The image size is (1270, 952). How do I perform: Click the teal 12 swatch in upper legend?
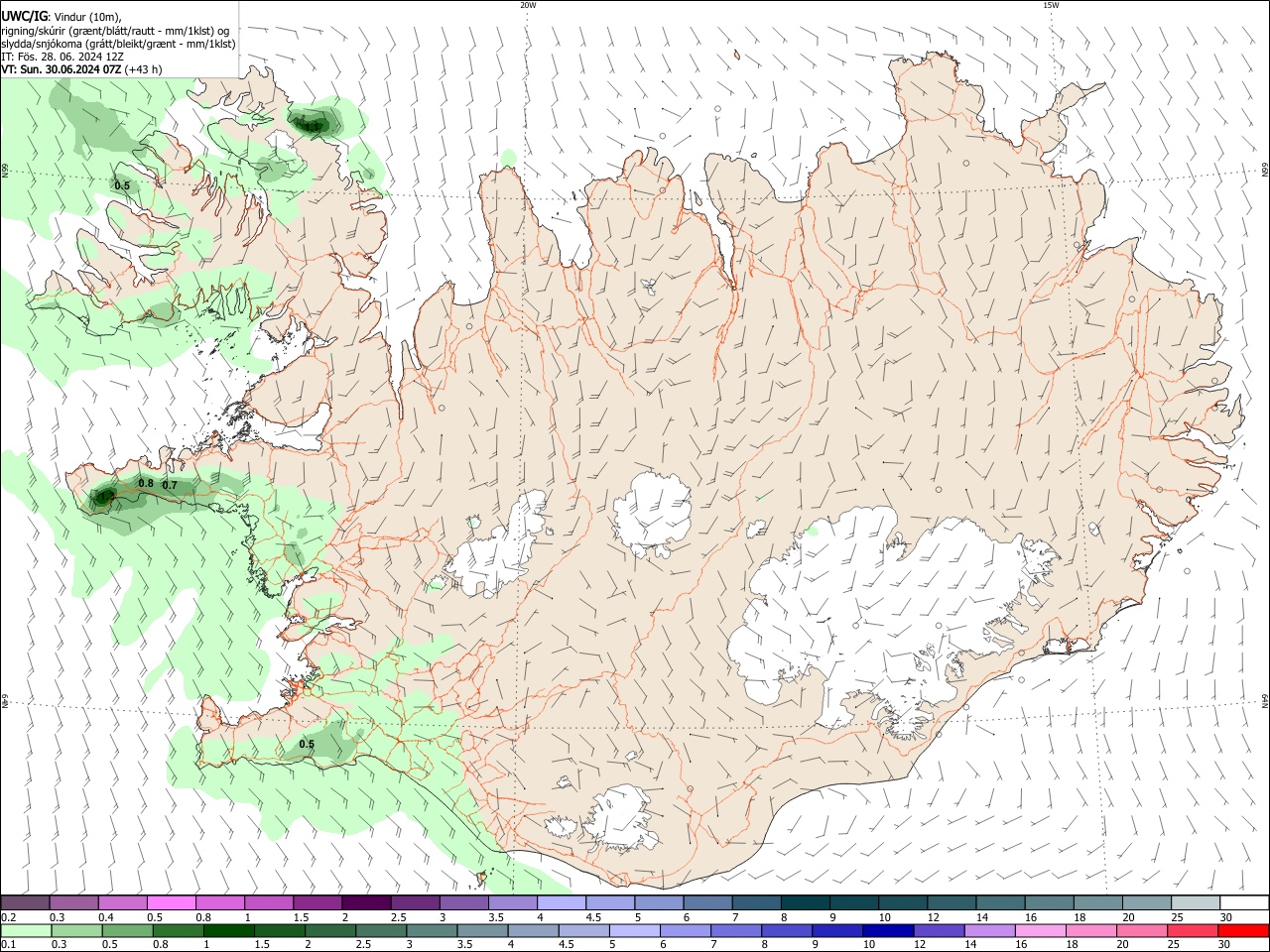[x=951, y=903]
